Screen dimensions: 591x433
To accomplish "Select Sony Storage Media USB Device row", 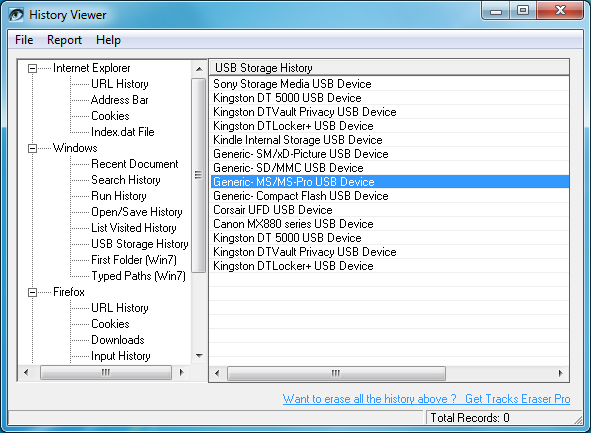I will [x=389, y=84].
